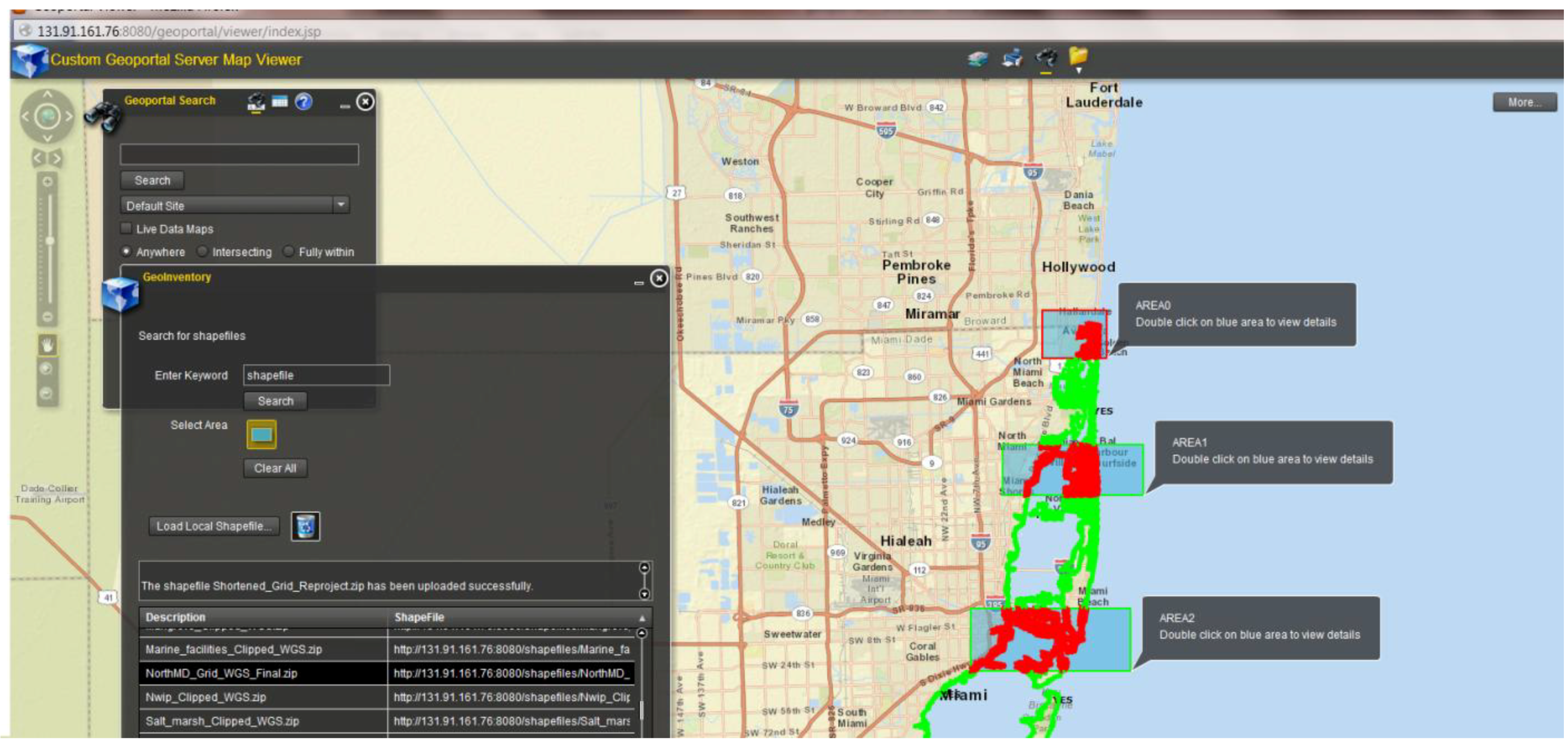Click the printer icon in top toolbar
This screenshot has width=1568, height=748.
1012,58
